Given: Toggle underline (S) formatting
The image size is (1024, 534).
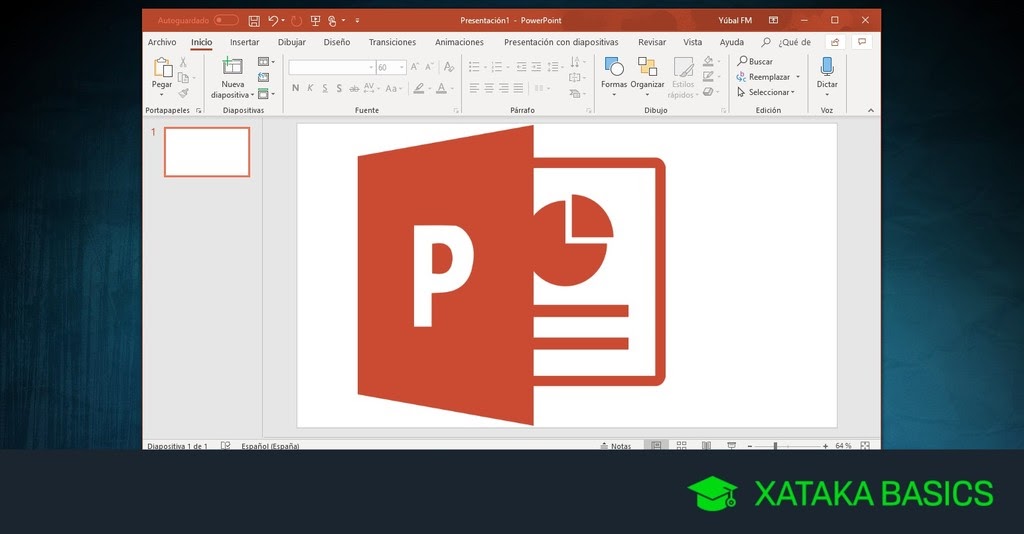Looking at the screenshot, I should pyautogui.click(x=325, y=88).
